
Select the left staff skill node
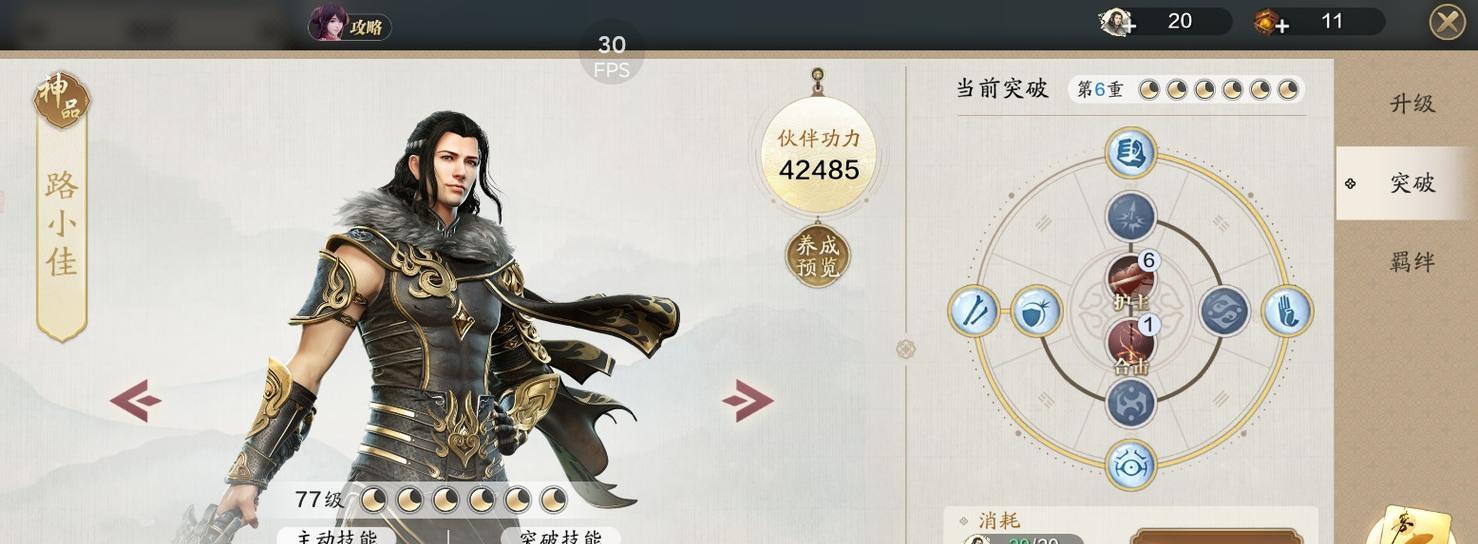pos(973,311)
